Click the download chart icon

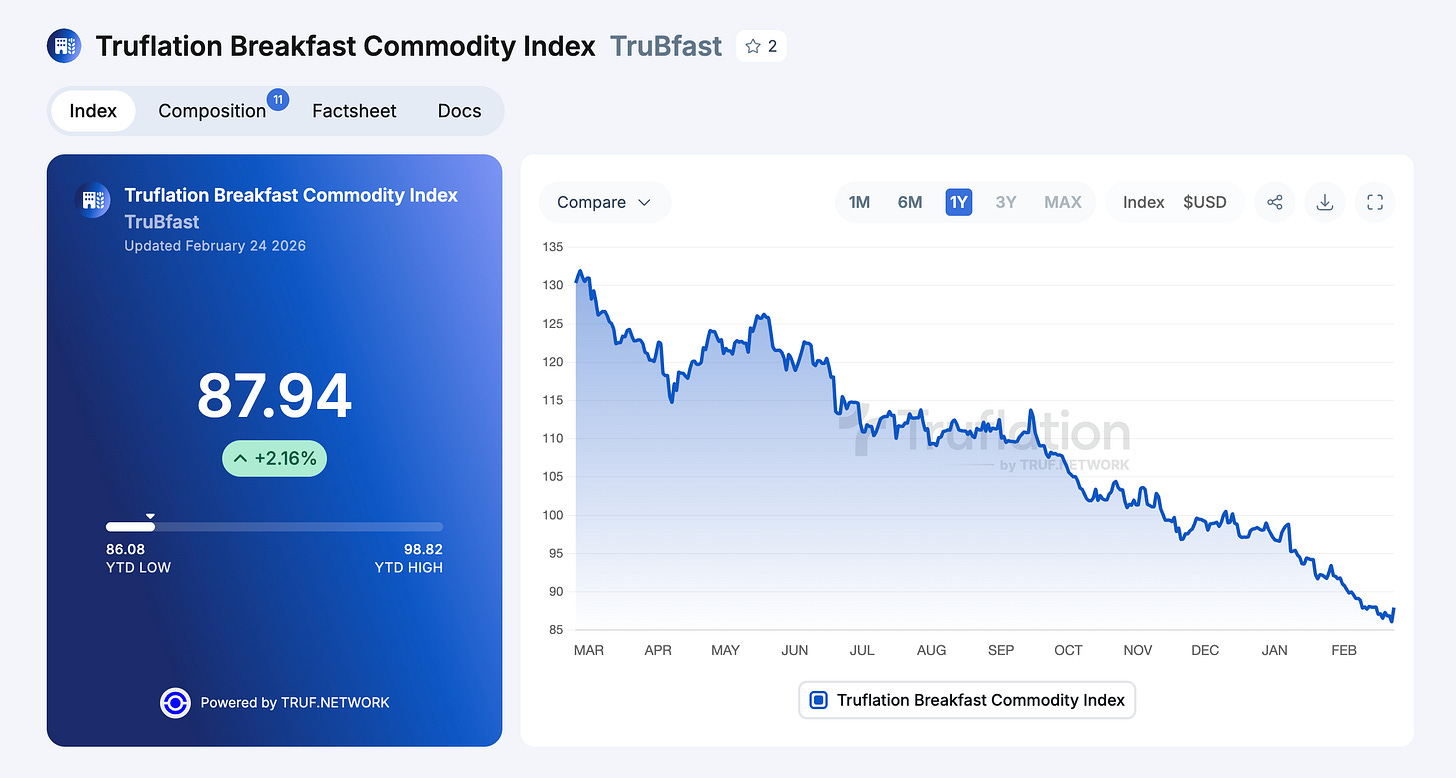pyautogui.click(x=1325, y=202)
